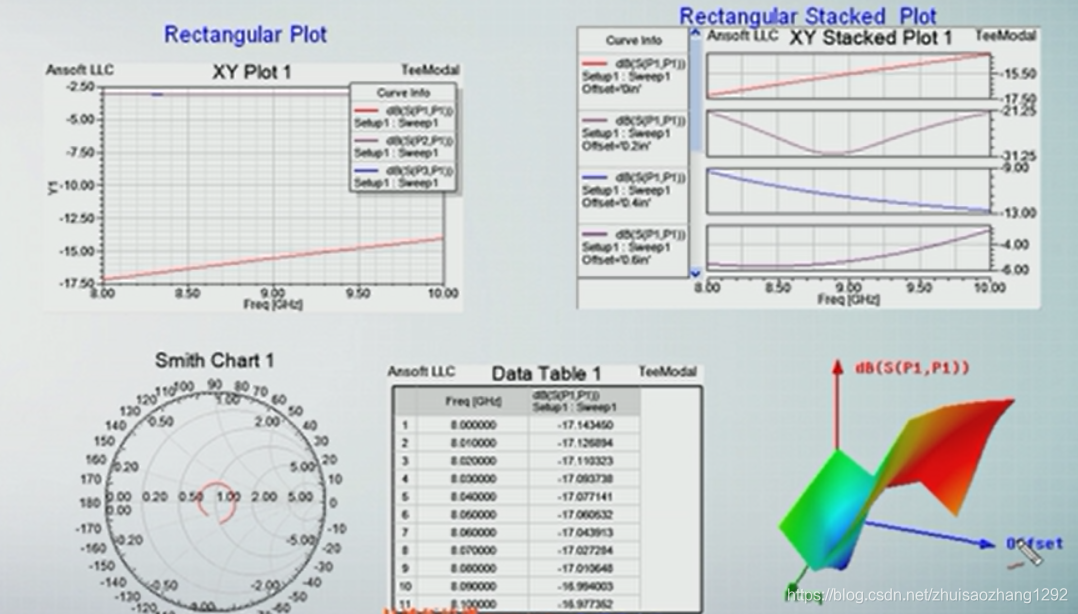Click the Curve Info header in the stacked plot

pyautogui.click(x=633, y=41)
